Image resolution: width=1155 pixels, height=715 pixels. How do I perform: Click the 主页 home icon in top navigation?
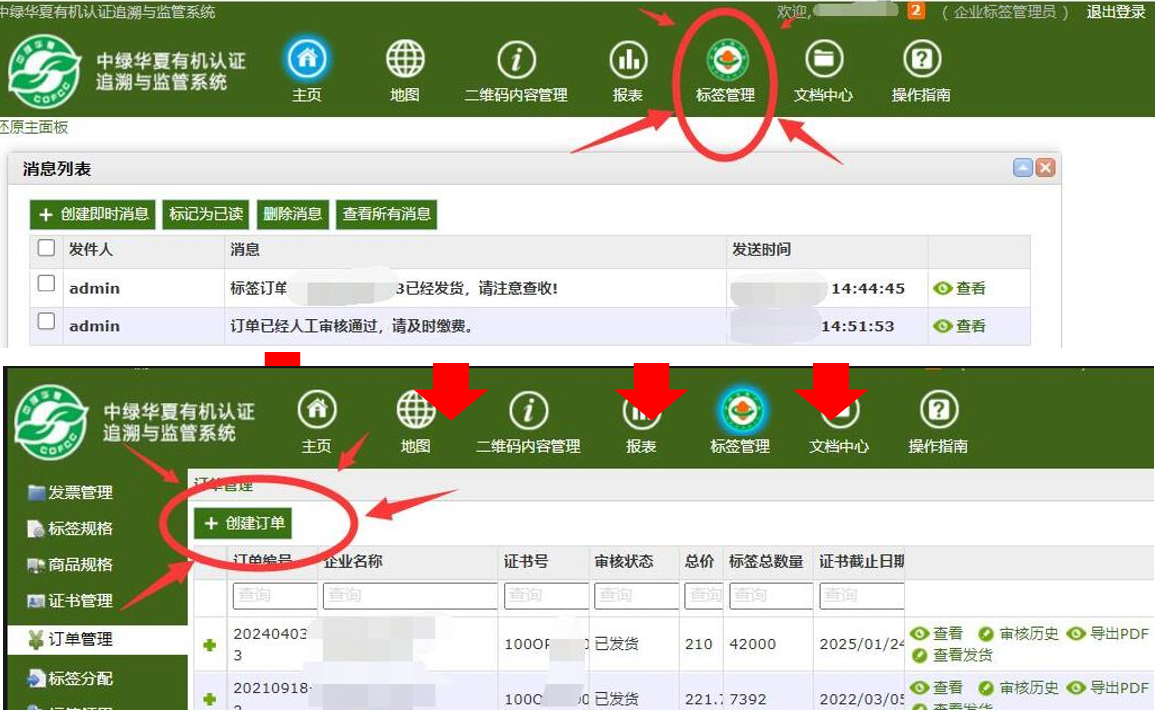(307, 61)
